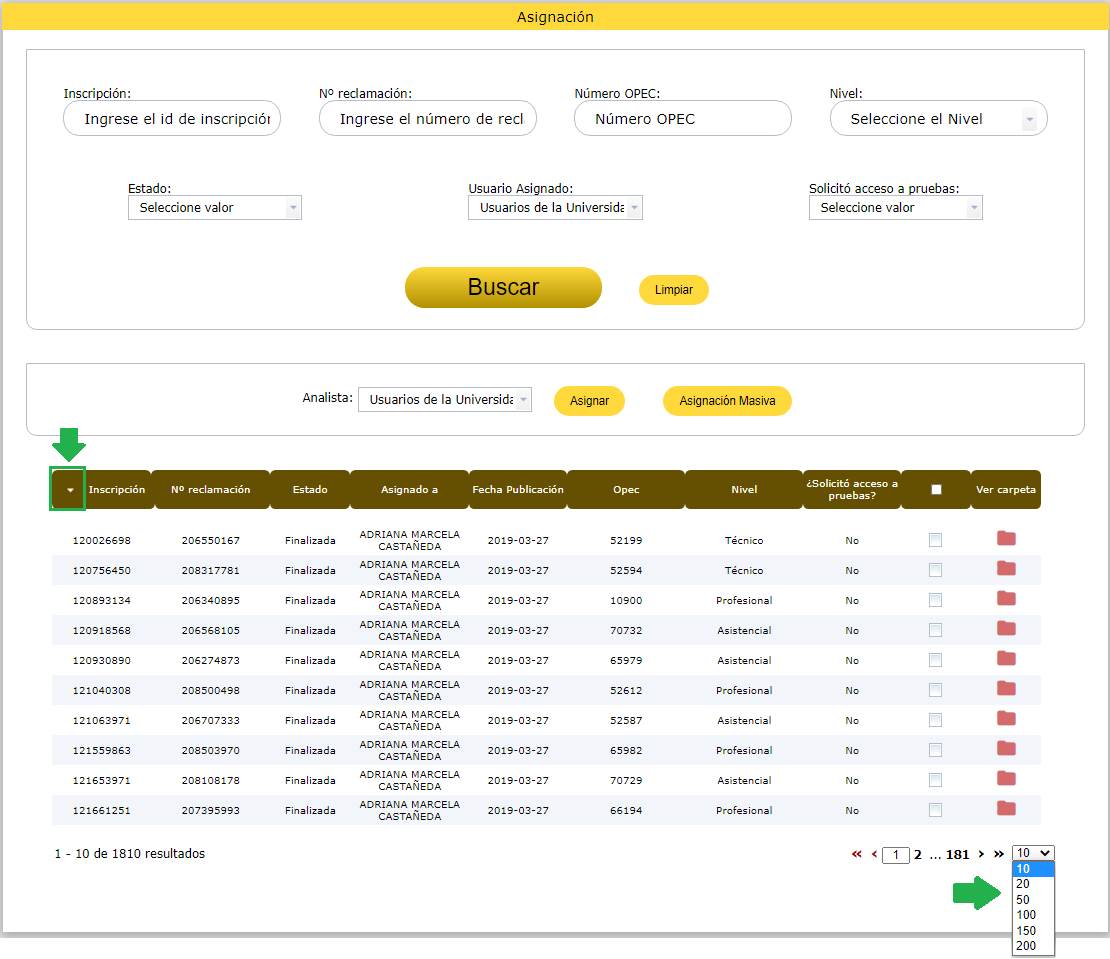Click the '1 - 10 de 1810 resultados' text
The height and width of the screenshot is (959, 1110).
click(130, 854)
